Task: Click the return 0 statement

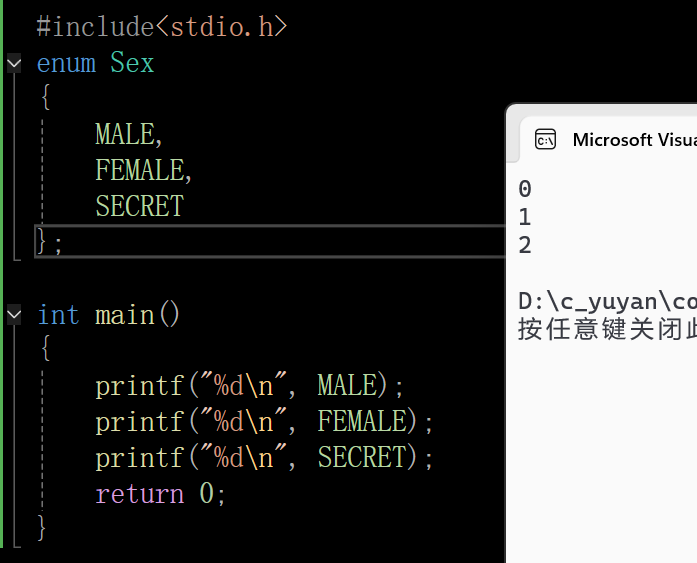Action: tap(161, 493)
